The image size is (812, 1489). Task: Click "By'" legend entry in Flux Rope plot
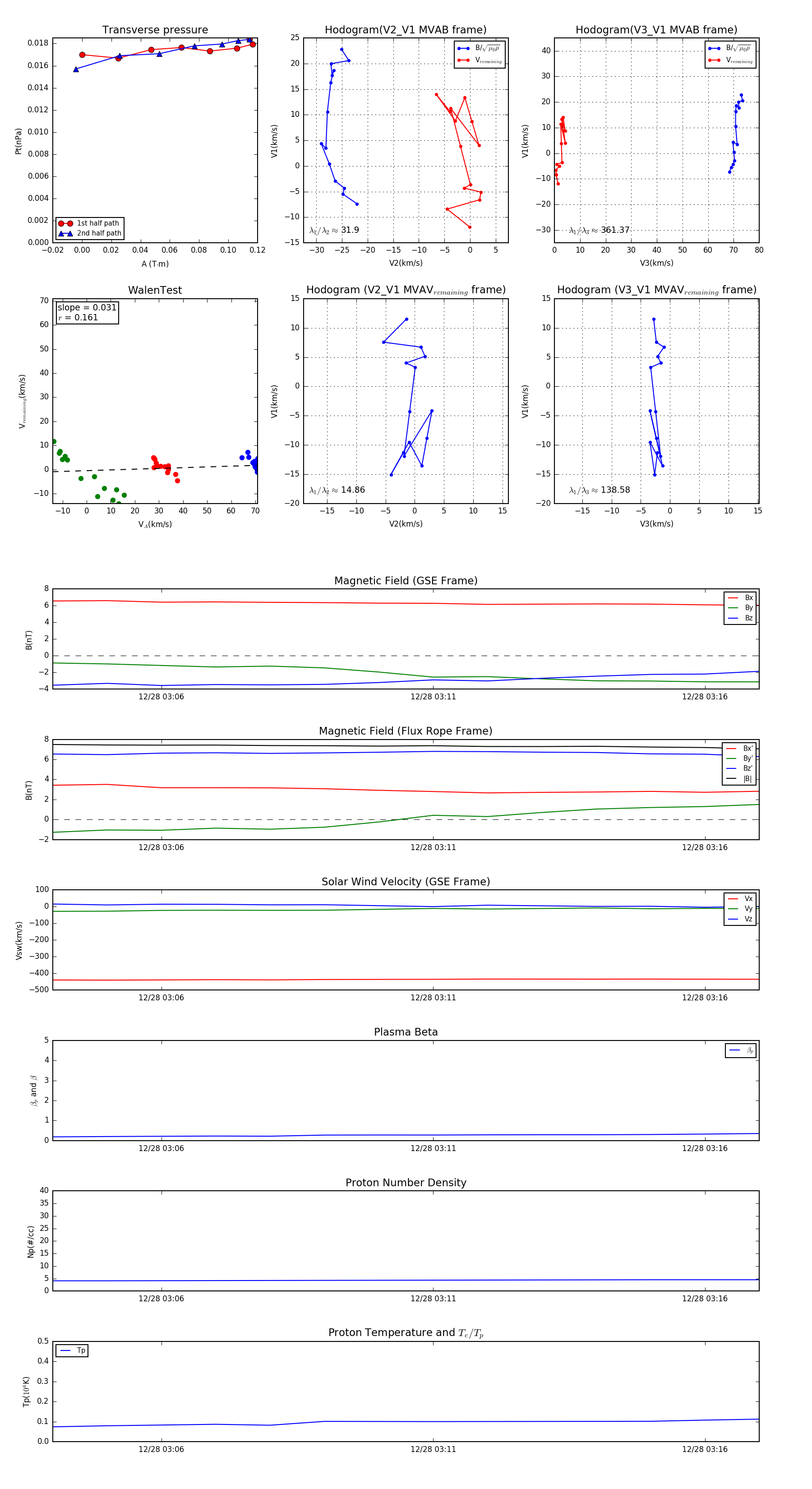point(740,758)
